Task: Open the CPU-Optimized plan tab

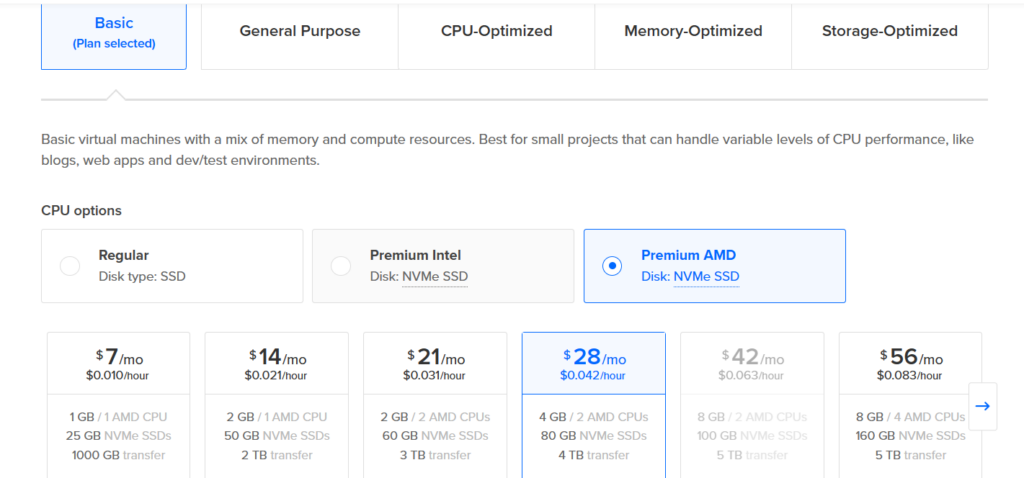Action: click(x=496, y=31)
